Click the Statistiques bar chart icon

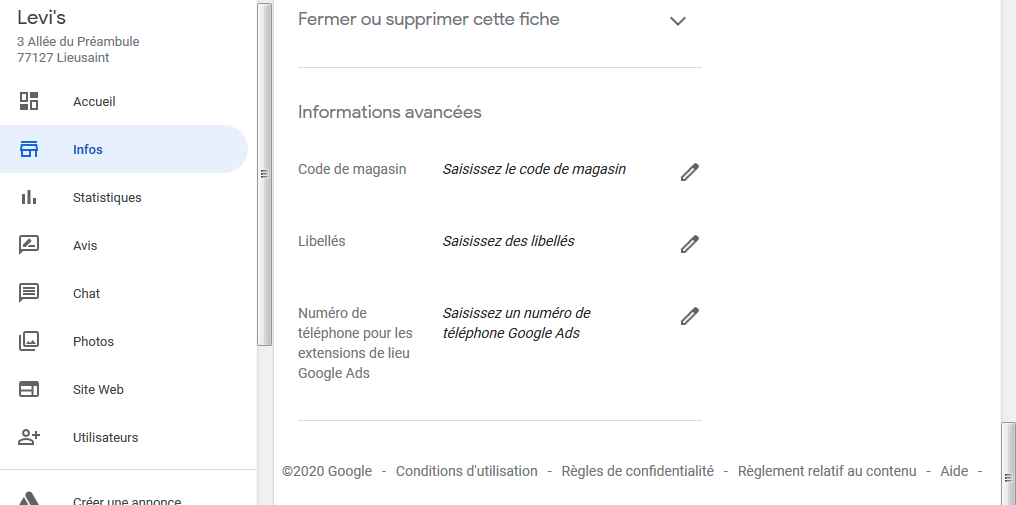pos(29,197)
